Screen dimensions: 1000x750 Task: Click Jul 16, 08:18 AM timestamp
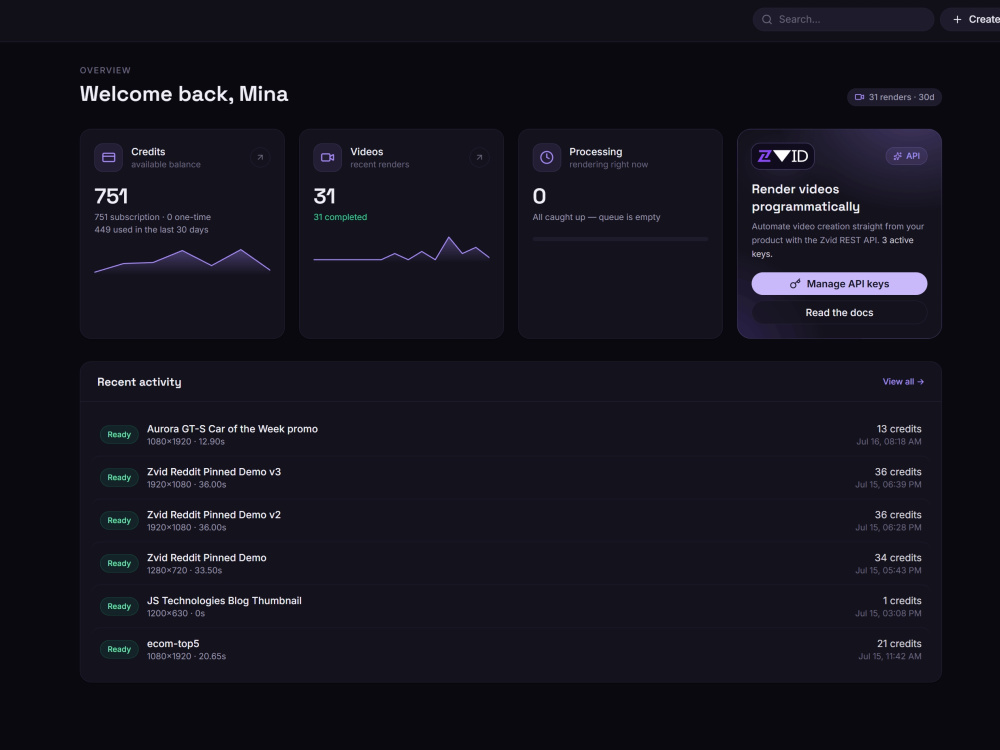(x=888, y=441)
